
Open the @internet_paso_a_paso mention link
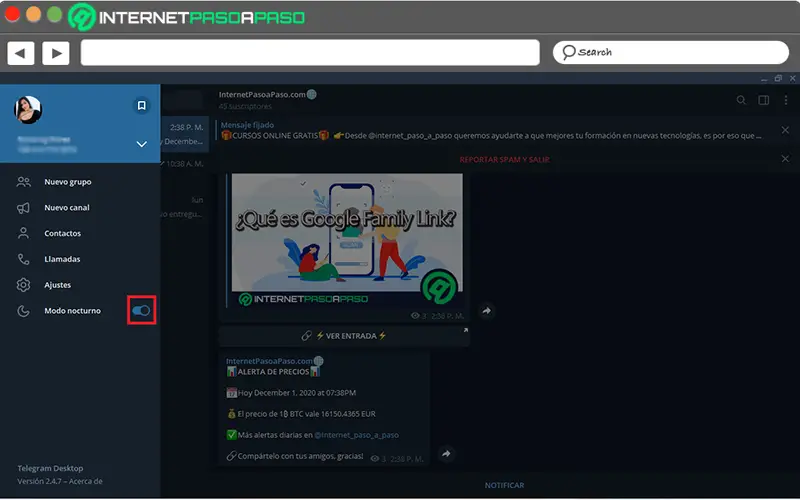[356, 435]
